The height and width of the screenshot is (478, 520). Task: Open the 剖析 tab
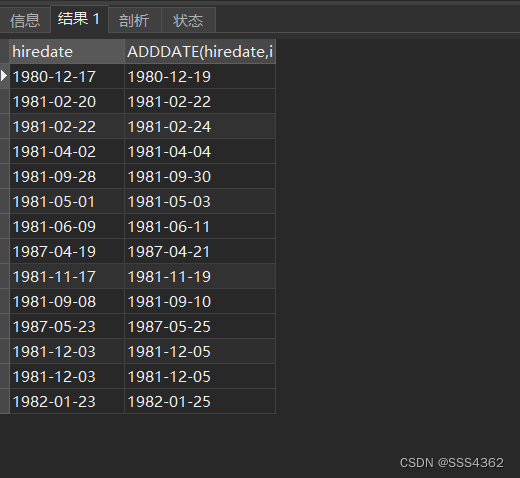pyautogui.click(x=135, y=21)
